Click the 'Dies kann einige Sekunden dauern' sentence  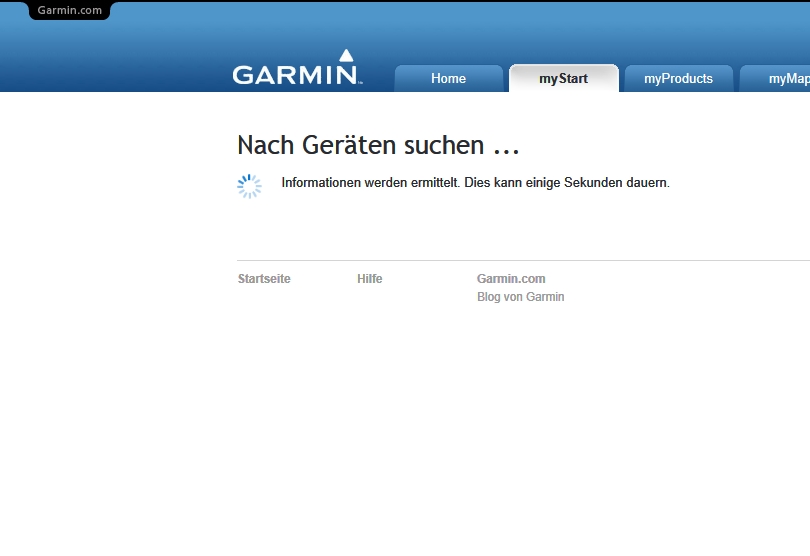pos(567,183)
